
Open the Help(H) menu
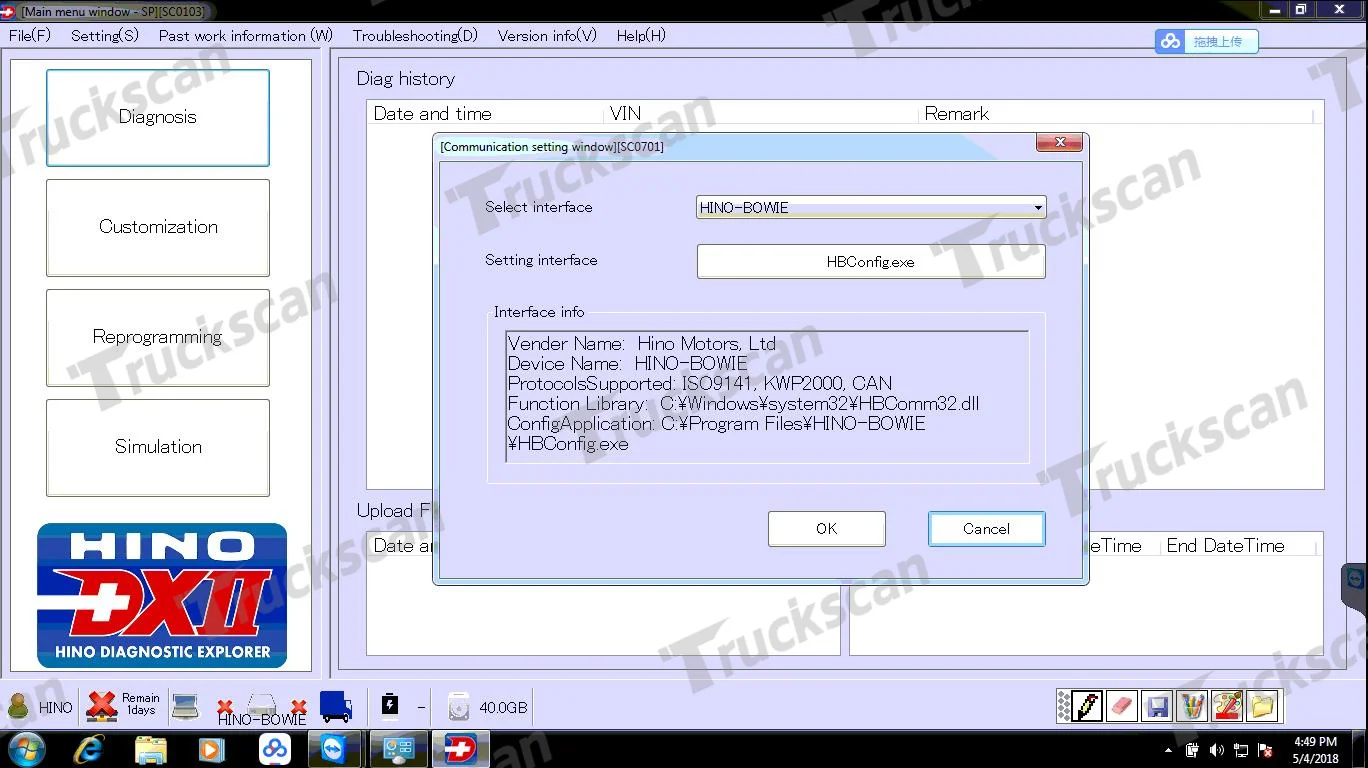tap(641, 35)
